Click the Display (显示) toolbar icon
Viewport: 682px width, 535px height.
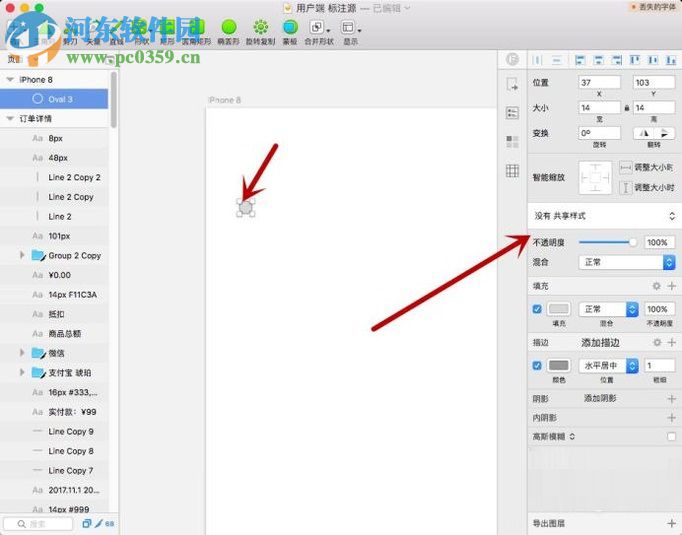click(348, 27)
